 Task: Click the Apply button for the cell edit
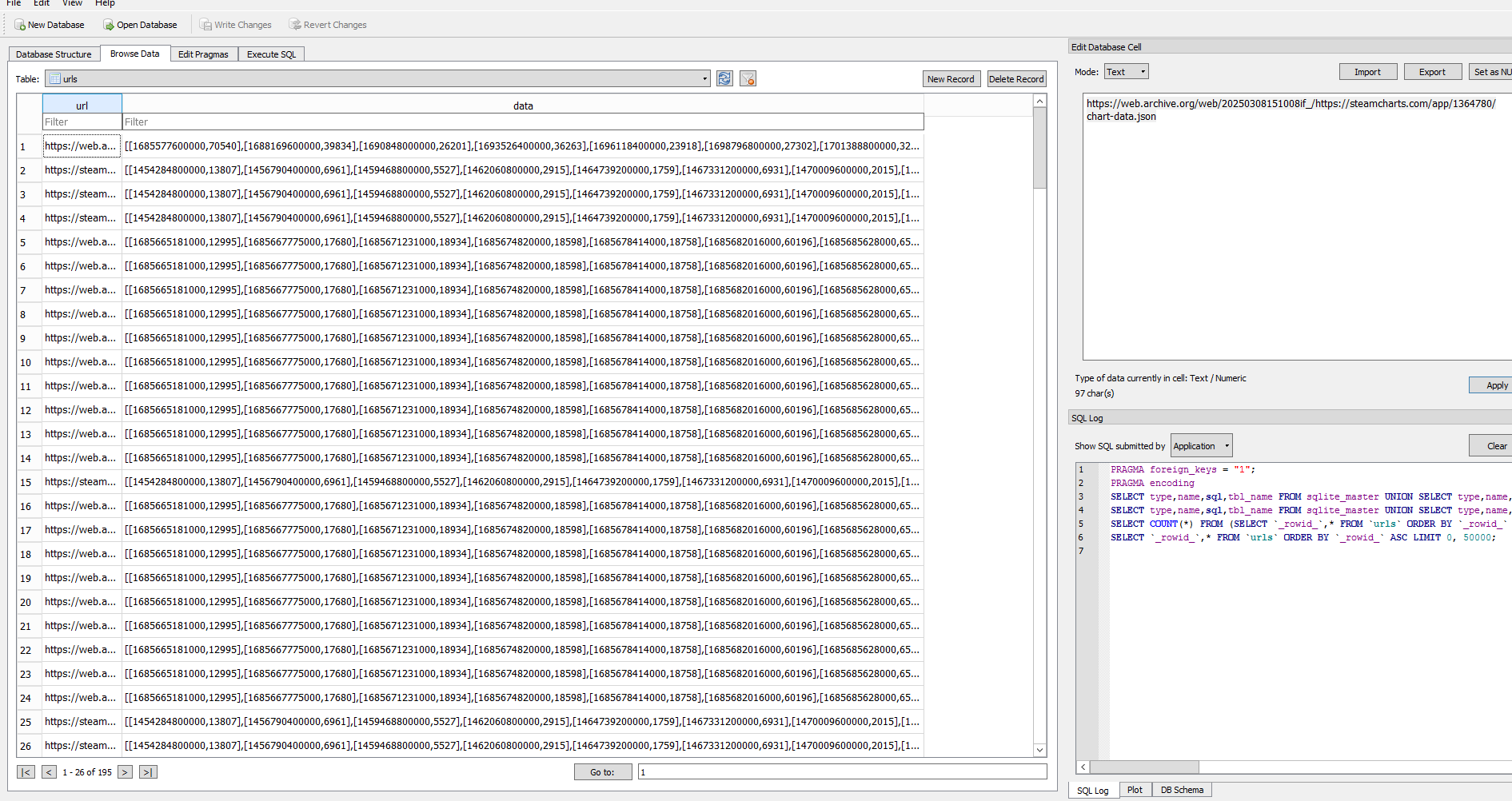coord(1492,385)
